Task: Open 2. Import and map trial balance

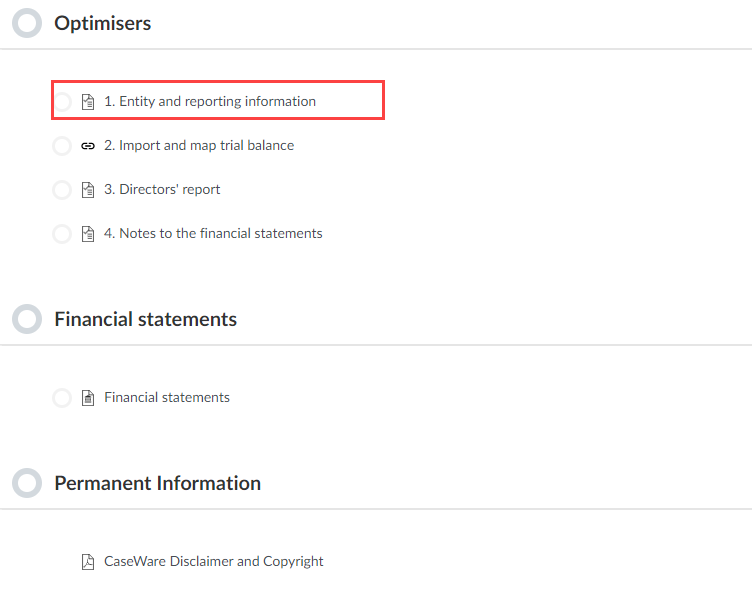Action: (x=199, y=146)
